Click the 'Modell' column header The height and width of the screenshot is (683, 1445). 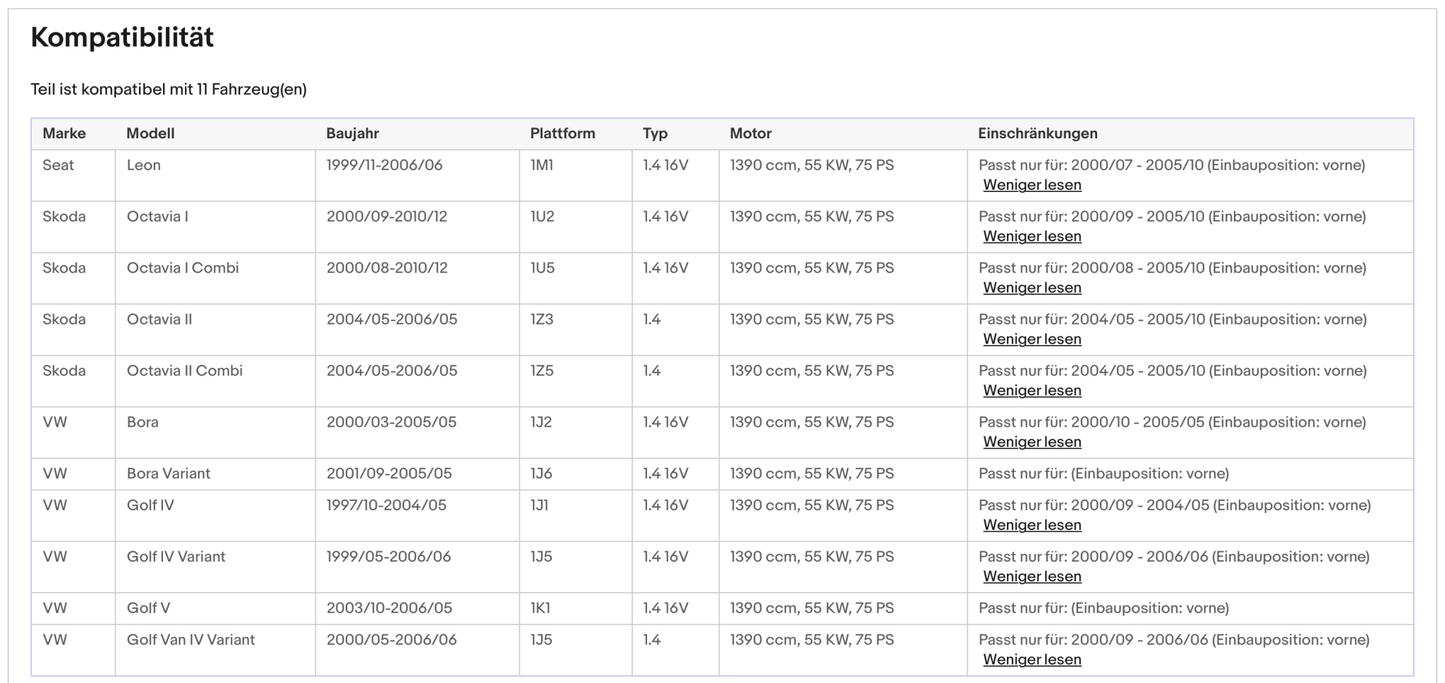click(x=150, y=134)
